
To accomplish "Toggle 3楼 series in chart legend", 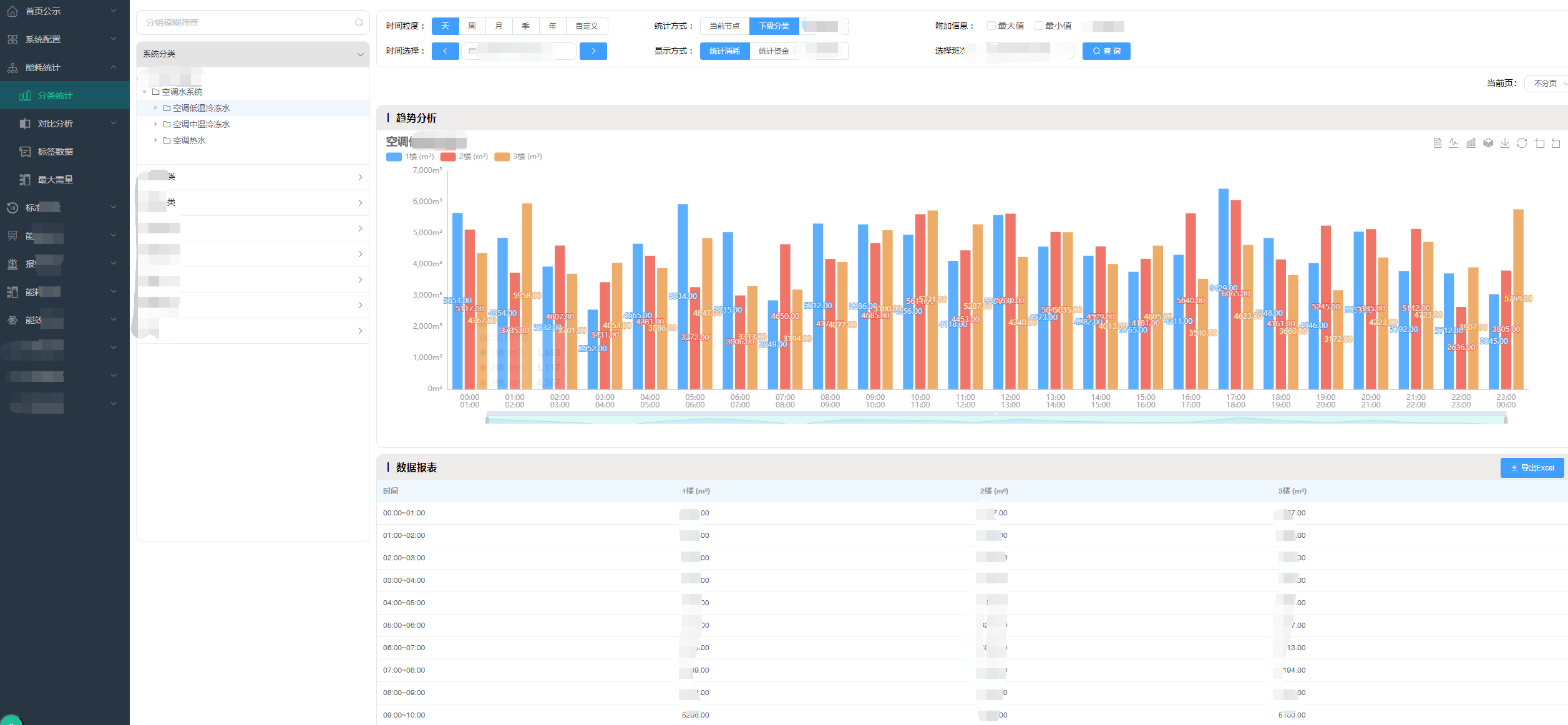I will click(x=519, y=157).
